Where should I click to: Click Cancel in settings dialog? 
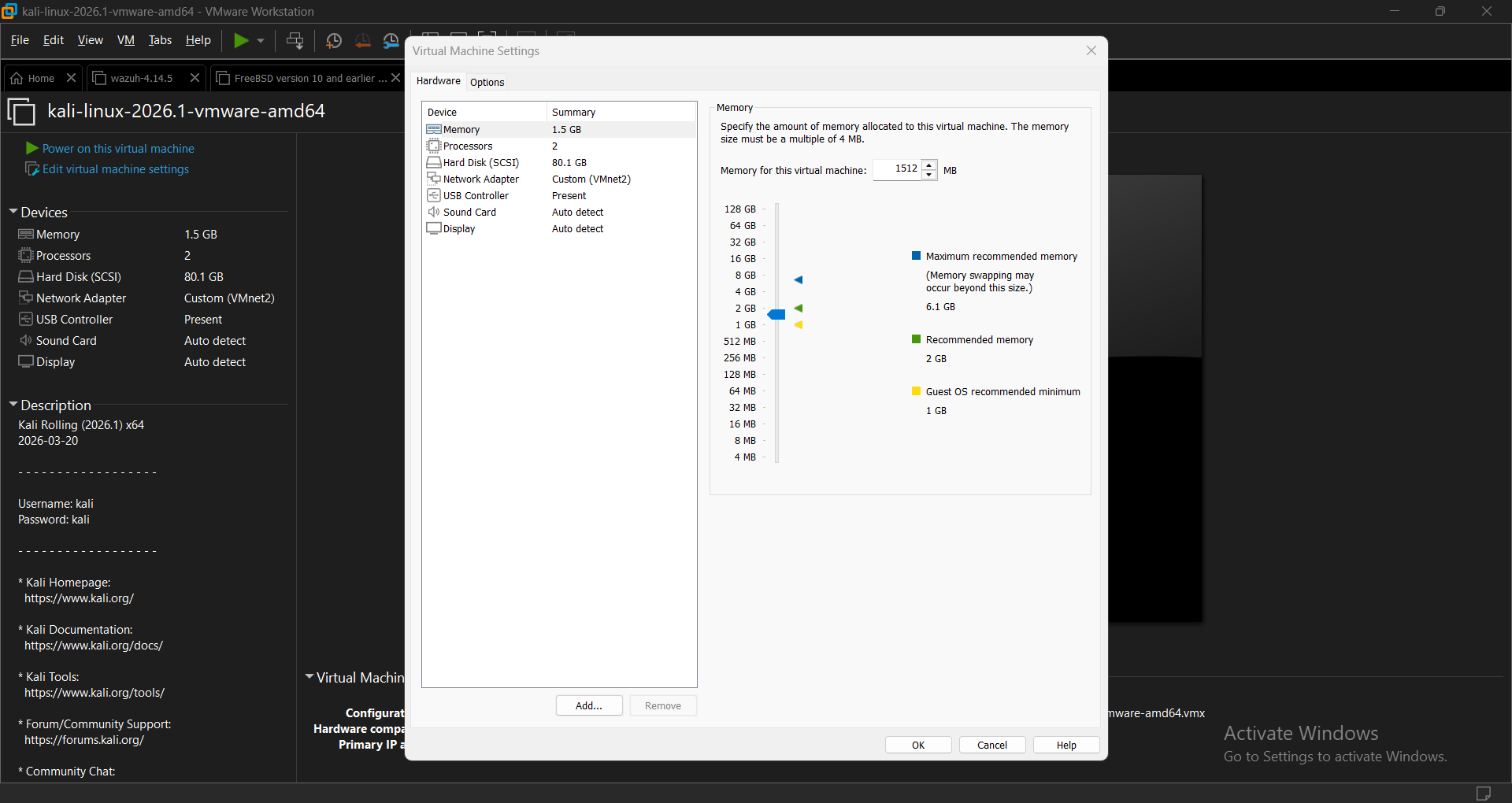[992, 745]
